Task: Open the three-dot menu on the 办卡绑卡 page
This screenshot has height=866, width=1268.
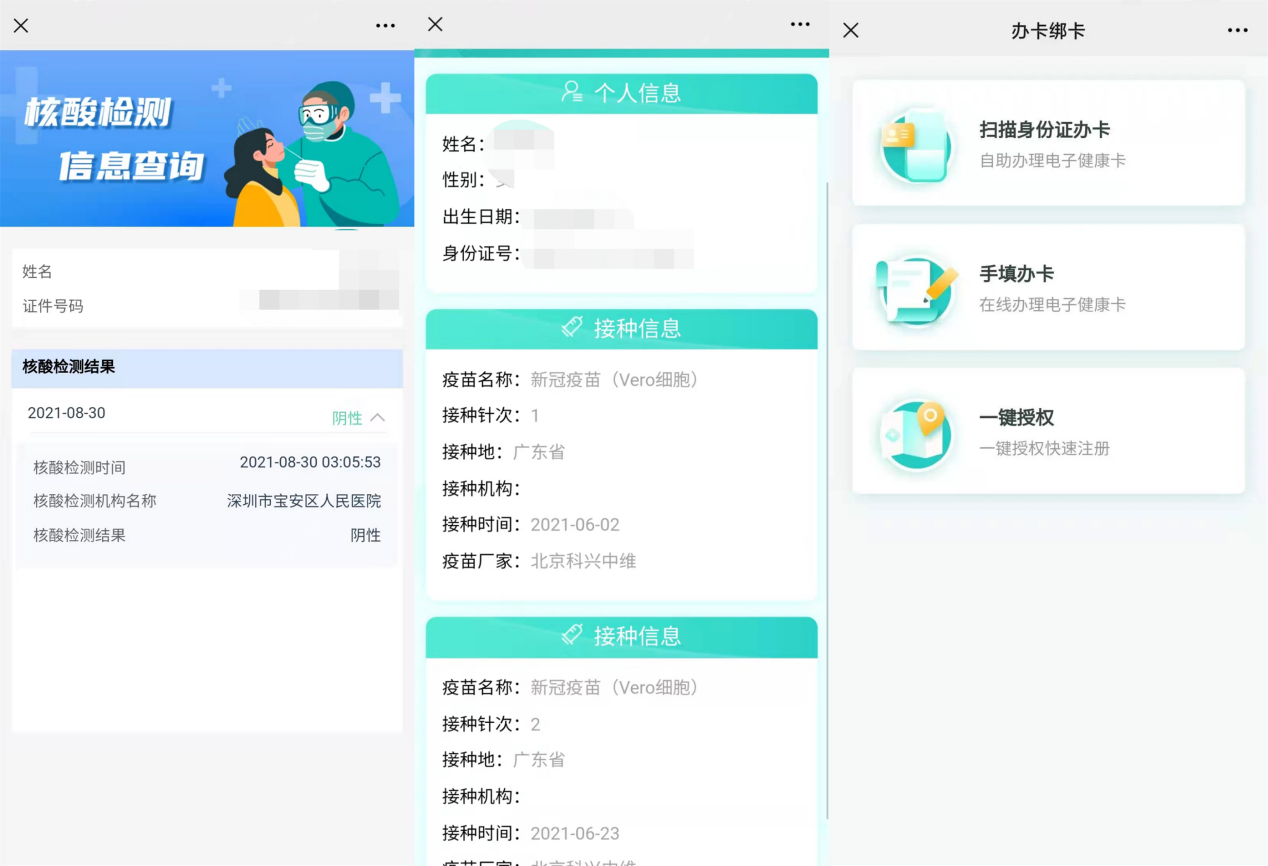Action: tap(1238, 31)
